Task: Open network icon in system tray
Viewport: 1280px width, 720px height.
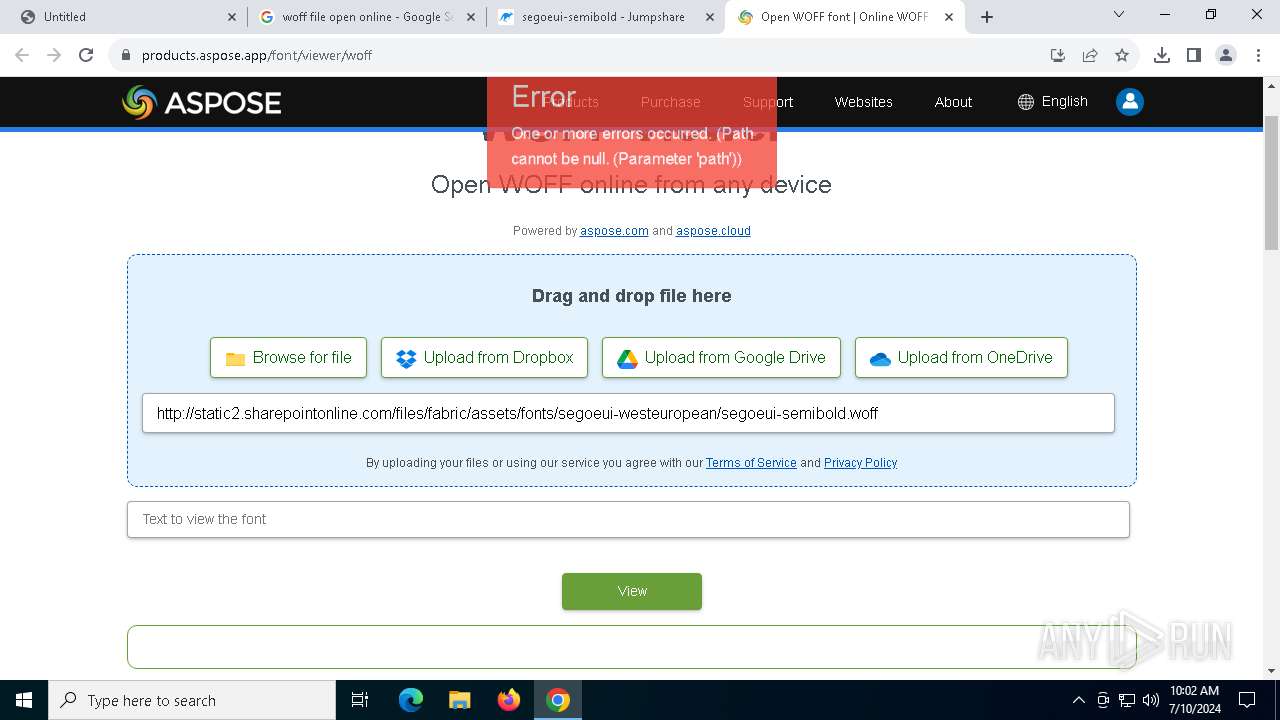Action: (x=1127, y=700)
